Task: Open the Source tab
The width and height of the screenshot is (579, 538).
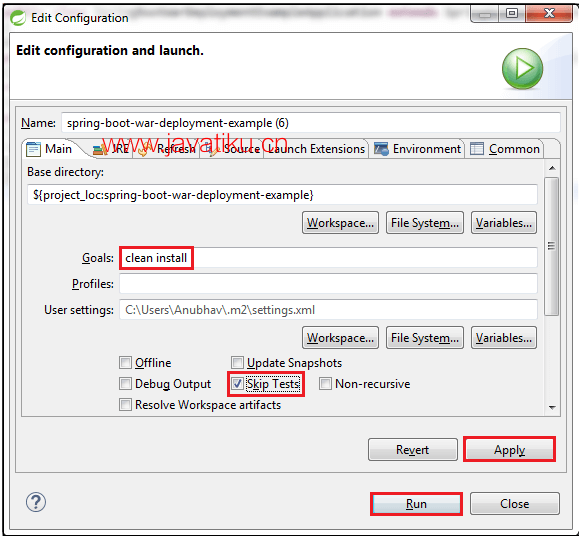Action: pos(233,149)
